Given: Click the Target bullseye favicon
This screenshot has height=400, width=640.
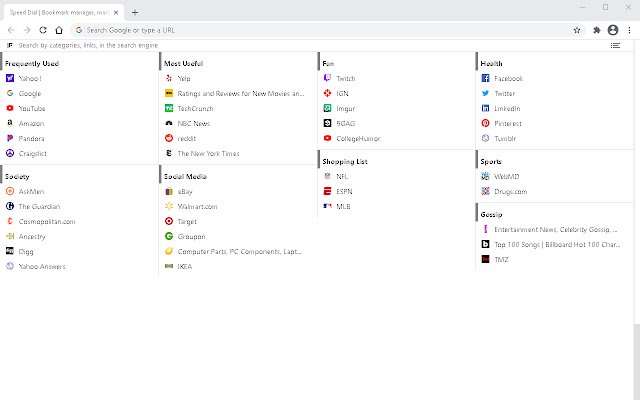Looking at the screenshot, I should coord(169,221).
